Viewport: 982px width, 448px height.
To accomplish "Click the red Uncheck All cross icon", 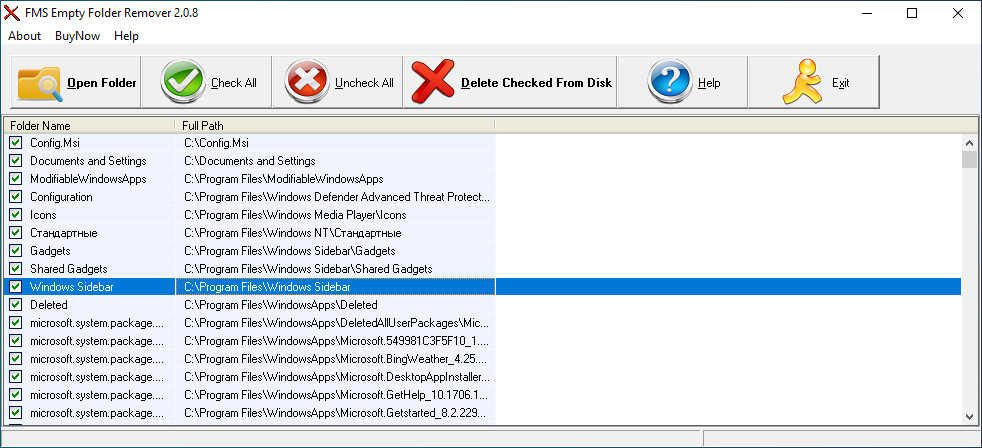I will coord(307,83).
